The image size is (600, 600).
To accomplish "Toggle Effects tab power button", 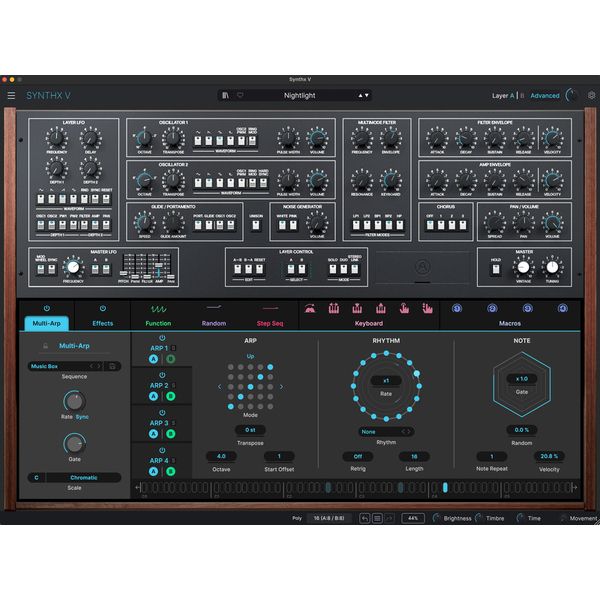I will coord(103,308).
